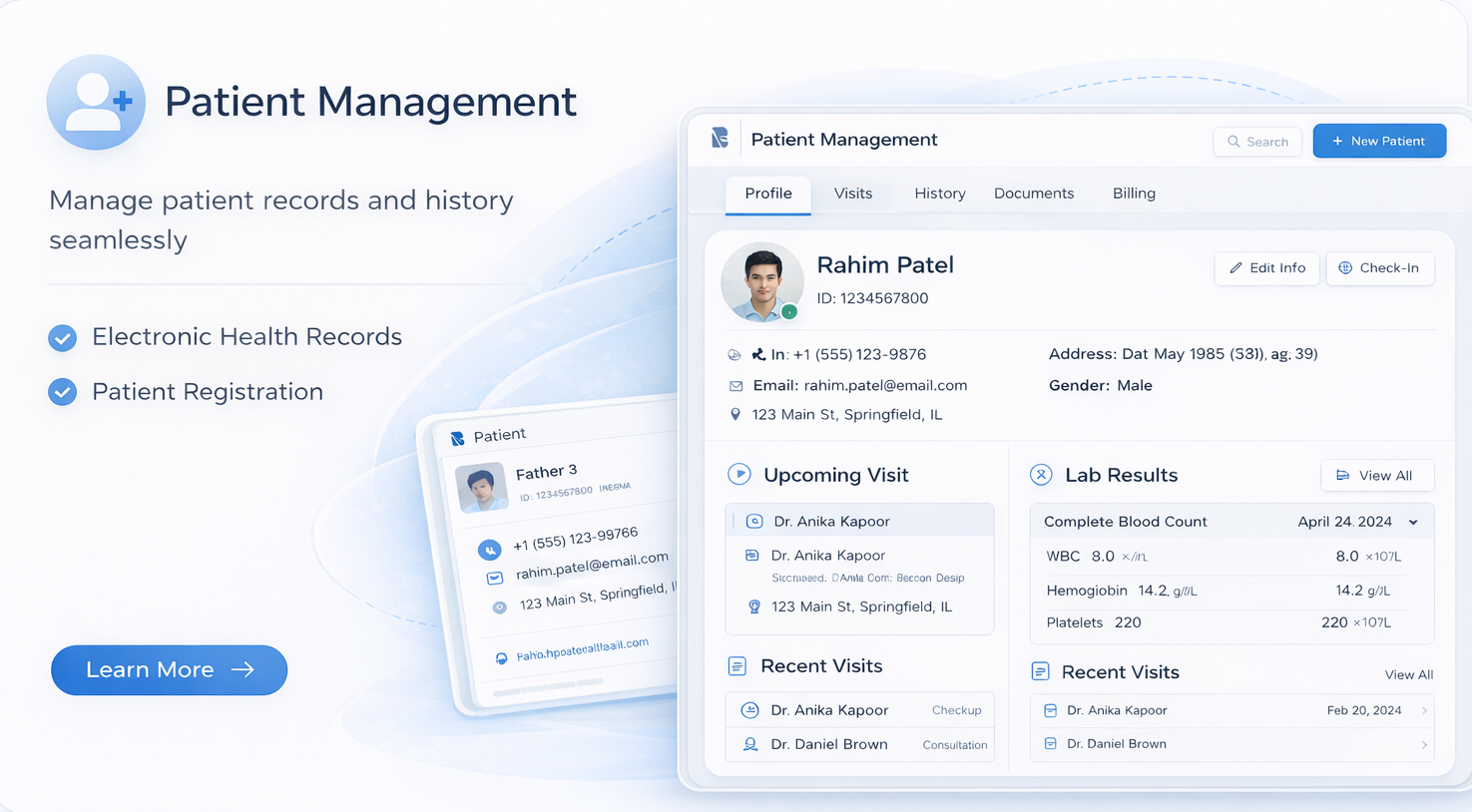The image size is (1472, 812).
Task: Click the Lab Results section icon
Action: click(x=1041, y=475)
